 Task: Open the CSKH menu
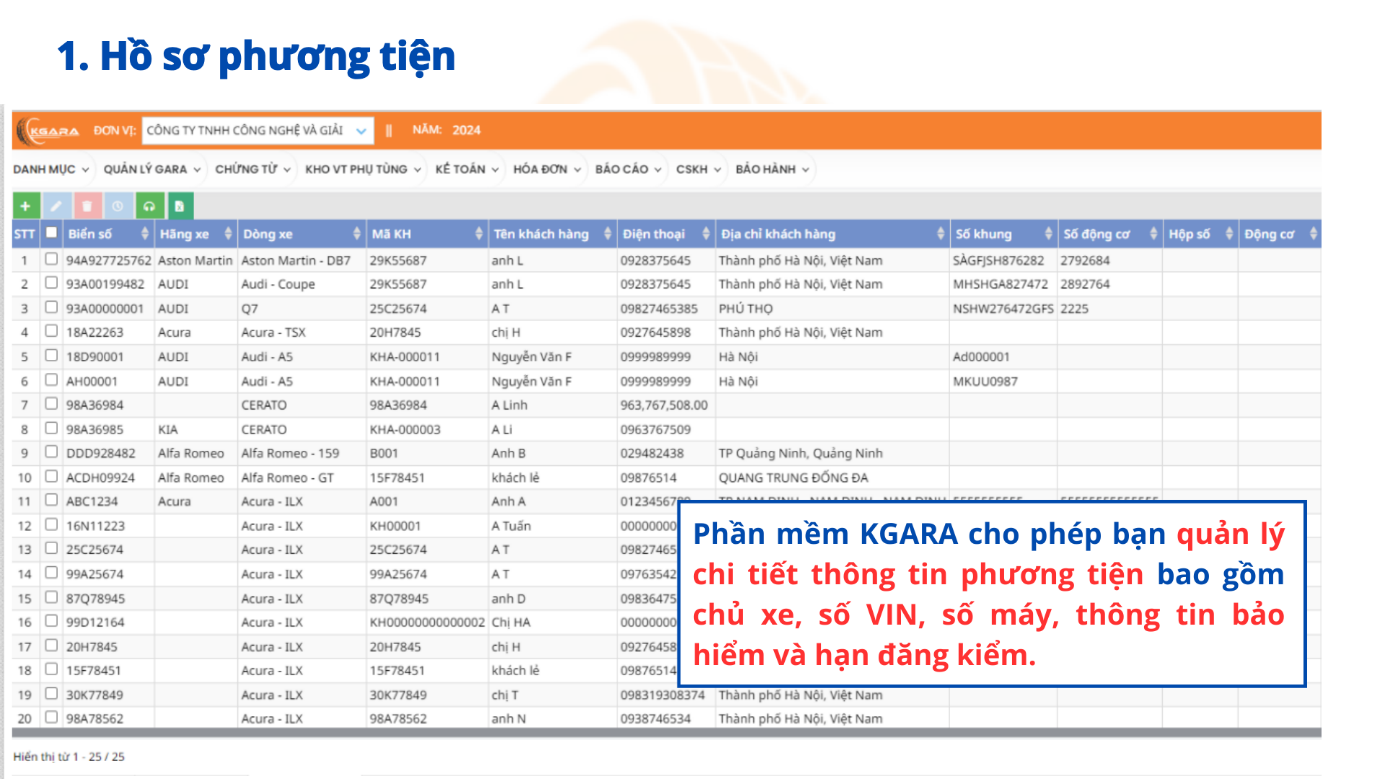coord(699,169)
